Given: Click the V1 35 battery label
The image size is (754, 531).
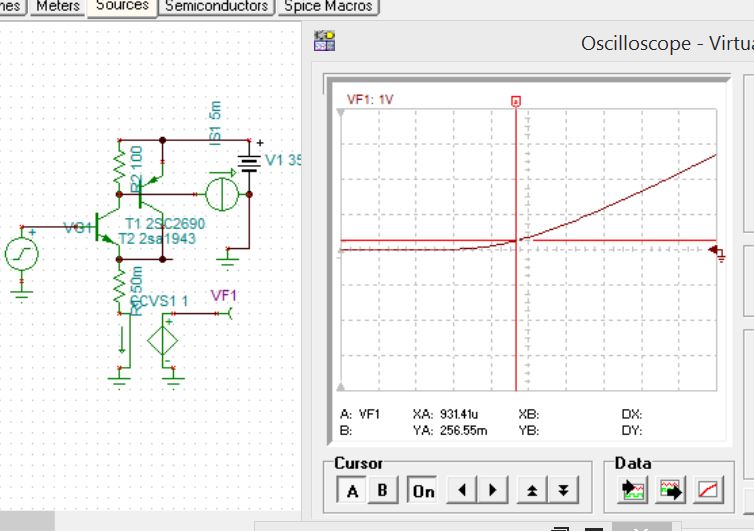Looking at the screenshot, I should coord(283,160).
